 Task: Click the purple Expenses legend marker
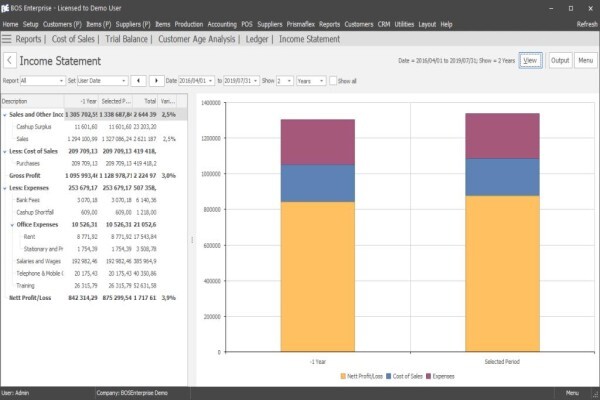(x=429, y=376)
